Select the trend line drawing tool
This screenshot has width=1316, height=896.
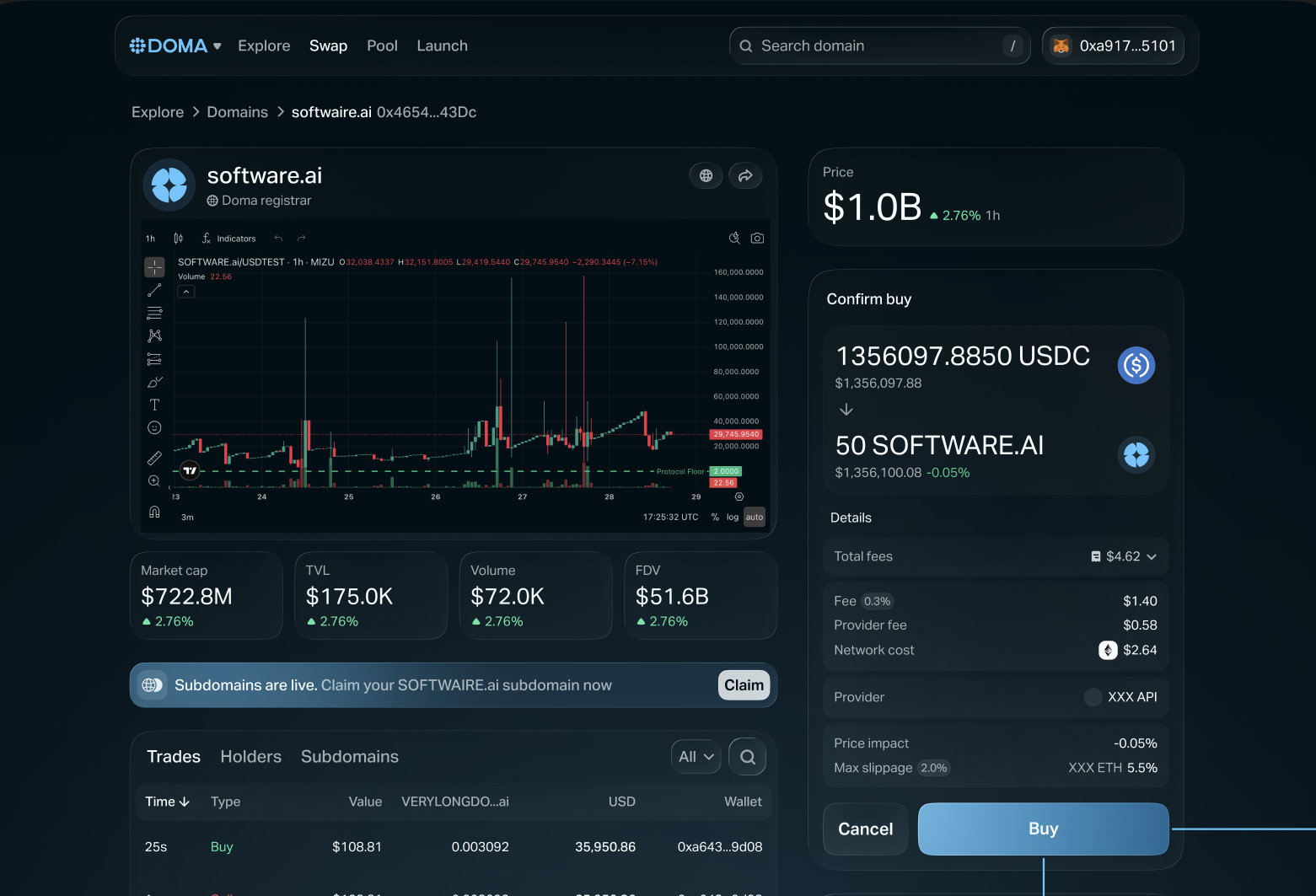click(154, 290)
